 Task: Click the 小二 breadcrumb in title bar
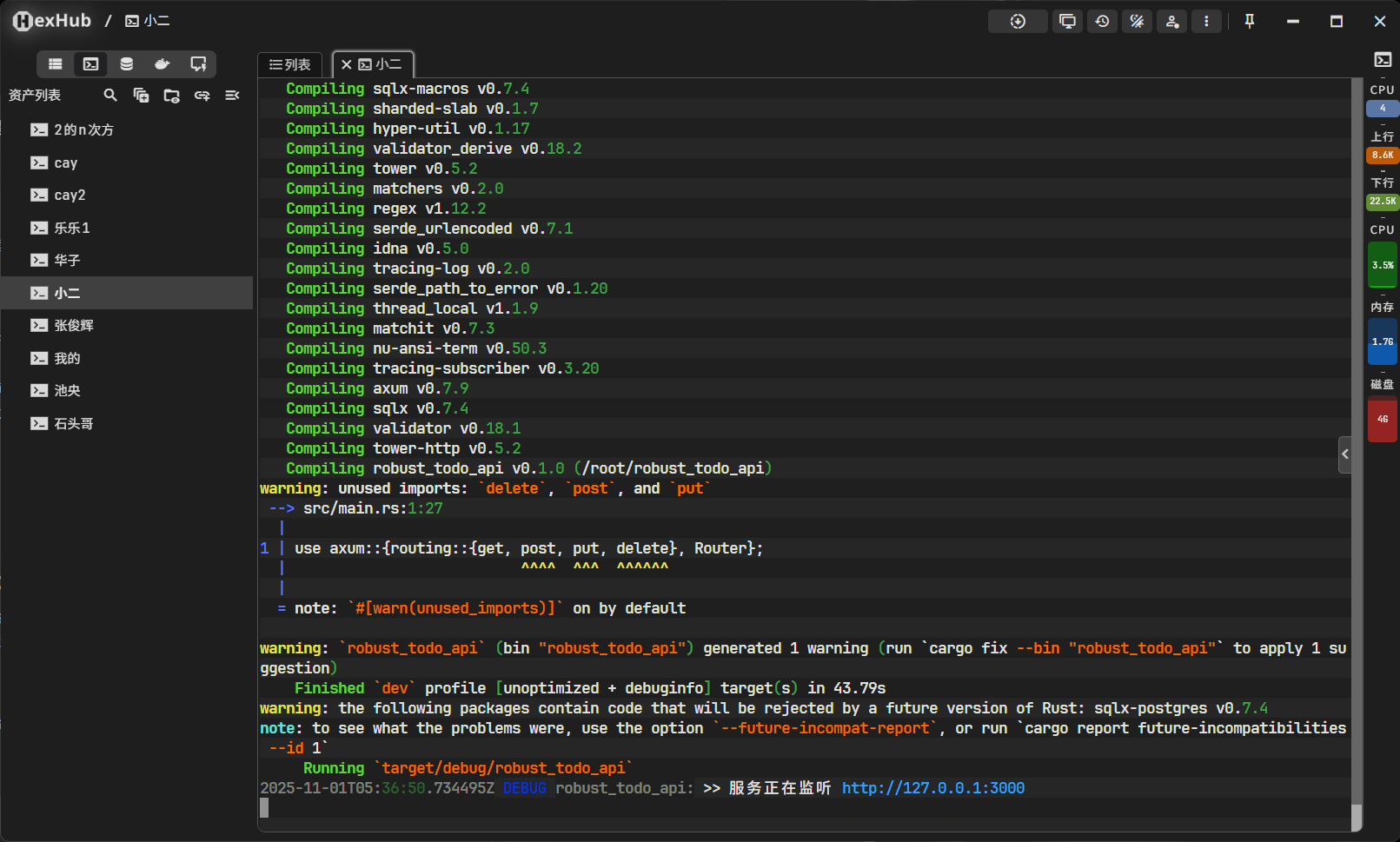tap(147, 21)
